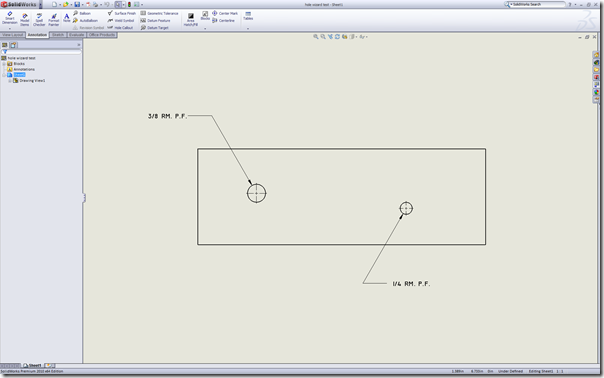Expand the Blocks dropdown arrow
Viewport: 604px width, 378px height.
(205, 29)
